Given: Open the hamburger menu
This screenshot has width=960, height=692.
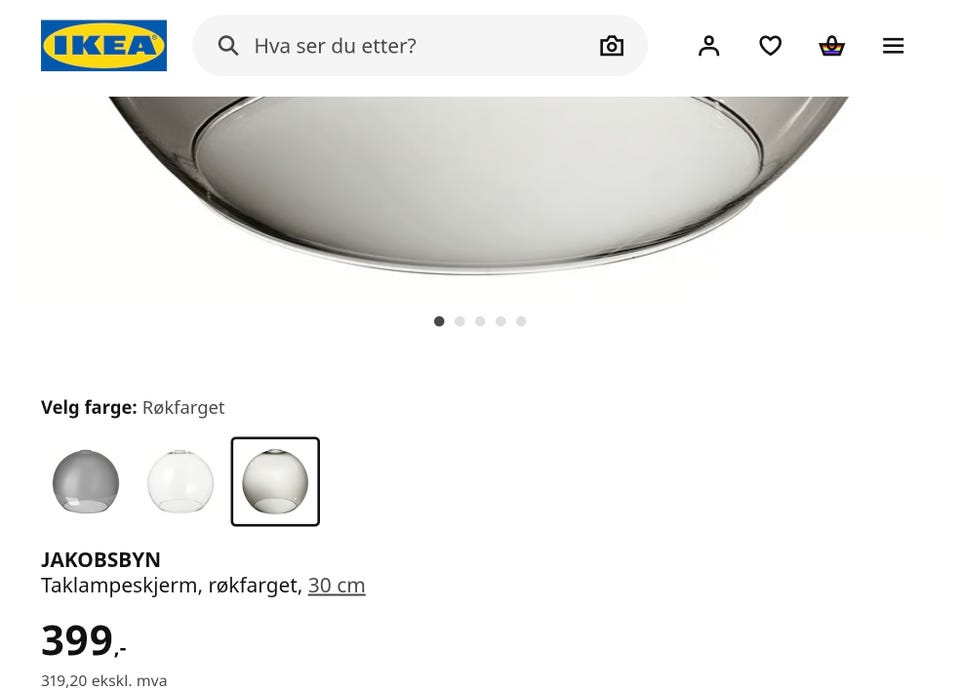Looking at the screenshot, I should point(893,46).
